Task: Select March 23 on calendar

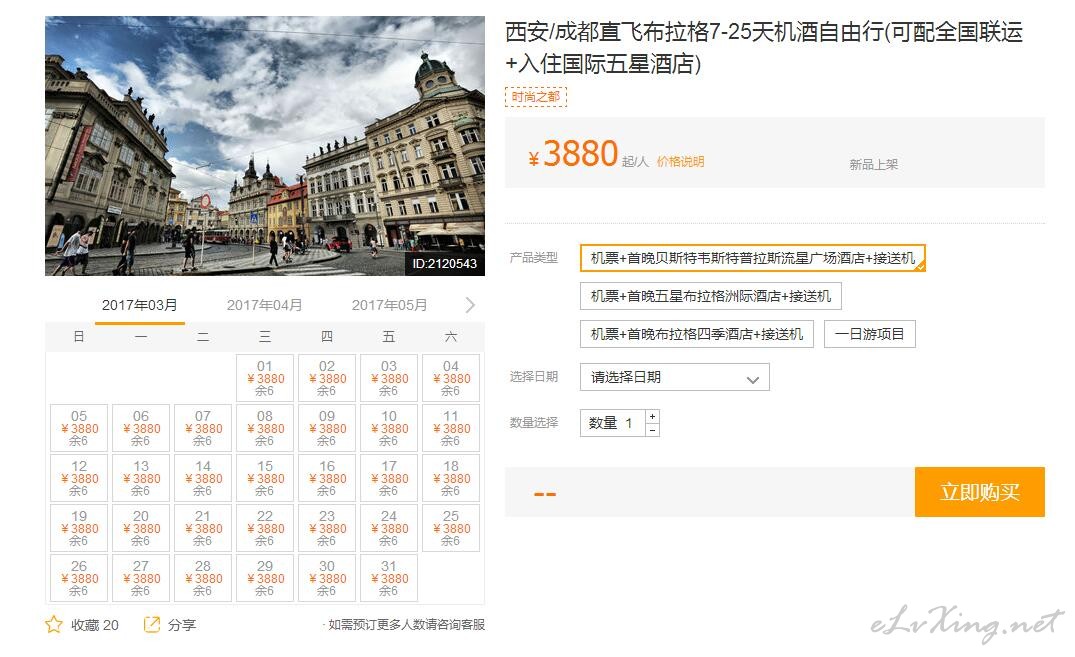Action: [x=327, y=528]
